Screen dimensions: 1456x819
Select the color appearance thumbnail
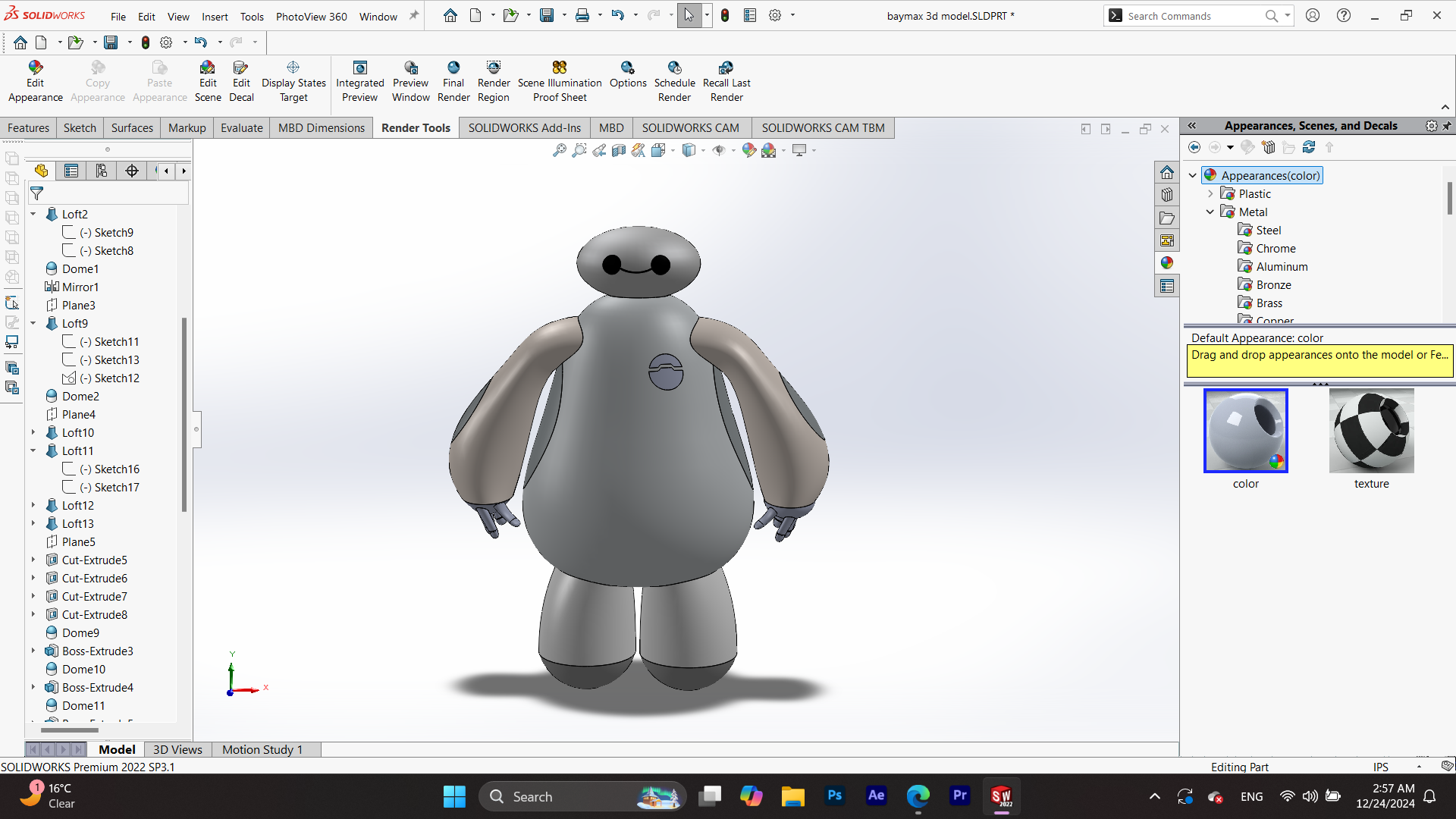[x=1245, y=431]
